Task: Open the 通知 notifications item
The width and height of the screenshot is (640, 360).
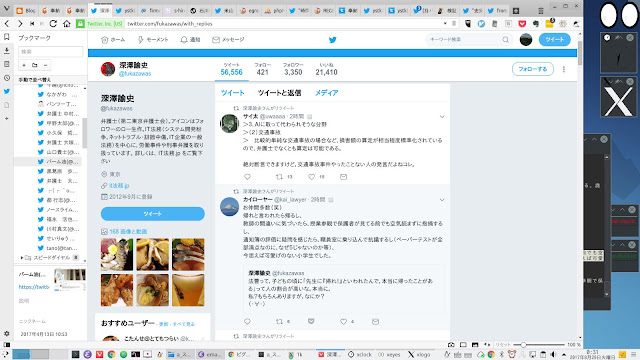Action: (190, 40)
